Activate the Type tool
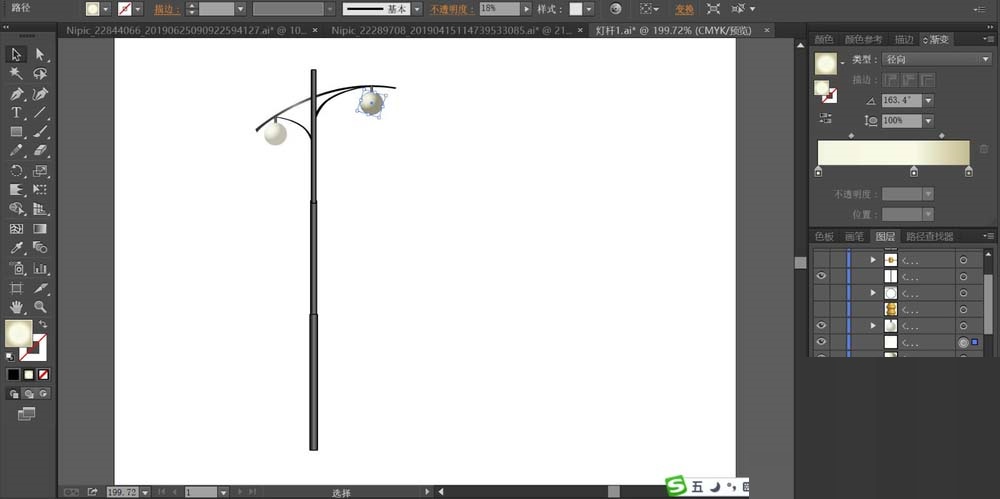Screen dimensions: 1000x499 pos(17,112)
